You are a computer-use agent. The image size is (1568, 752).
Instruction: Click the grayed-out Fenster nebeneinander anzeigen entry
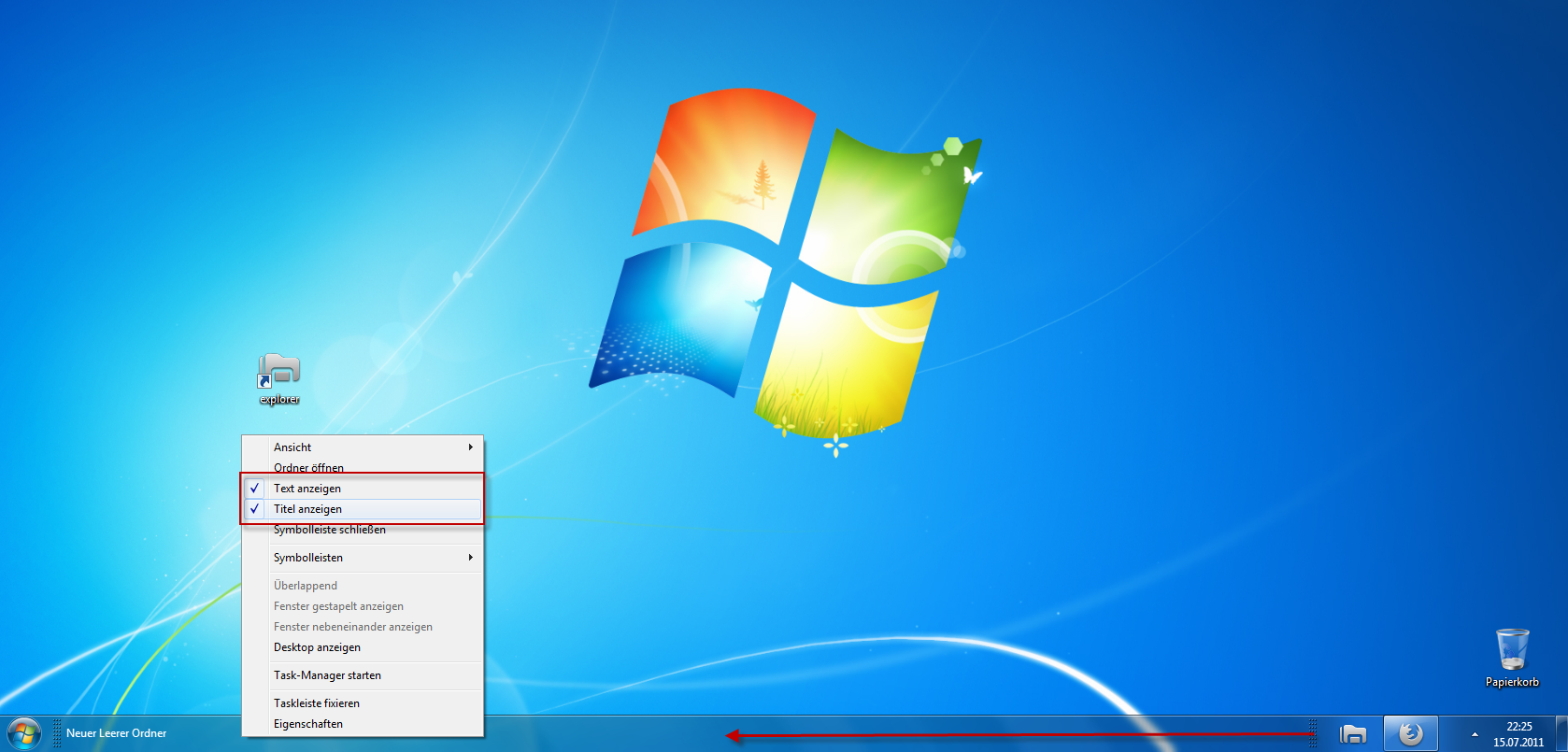[x=363, y=627]
